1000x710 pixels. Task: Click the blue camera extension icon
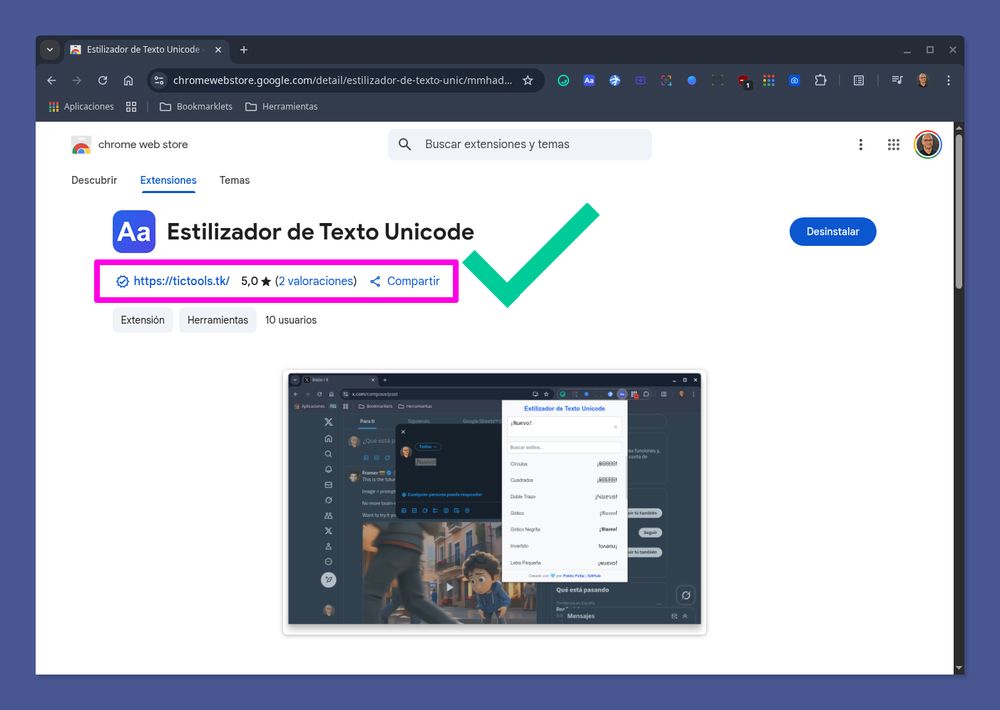pyautogui.click(x=794, y=80)
